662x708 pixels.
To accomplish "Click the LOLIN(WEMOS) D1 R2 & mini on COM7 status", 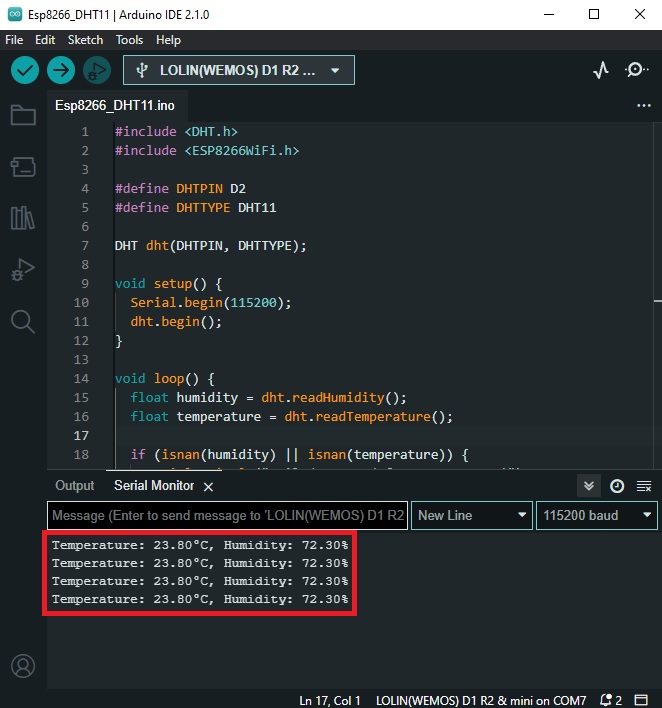I will pos(481,700).
